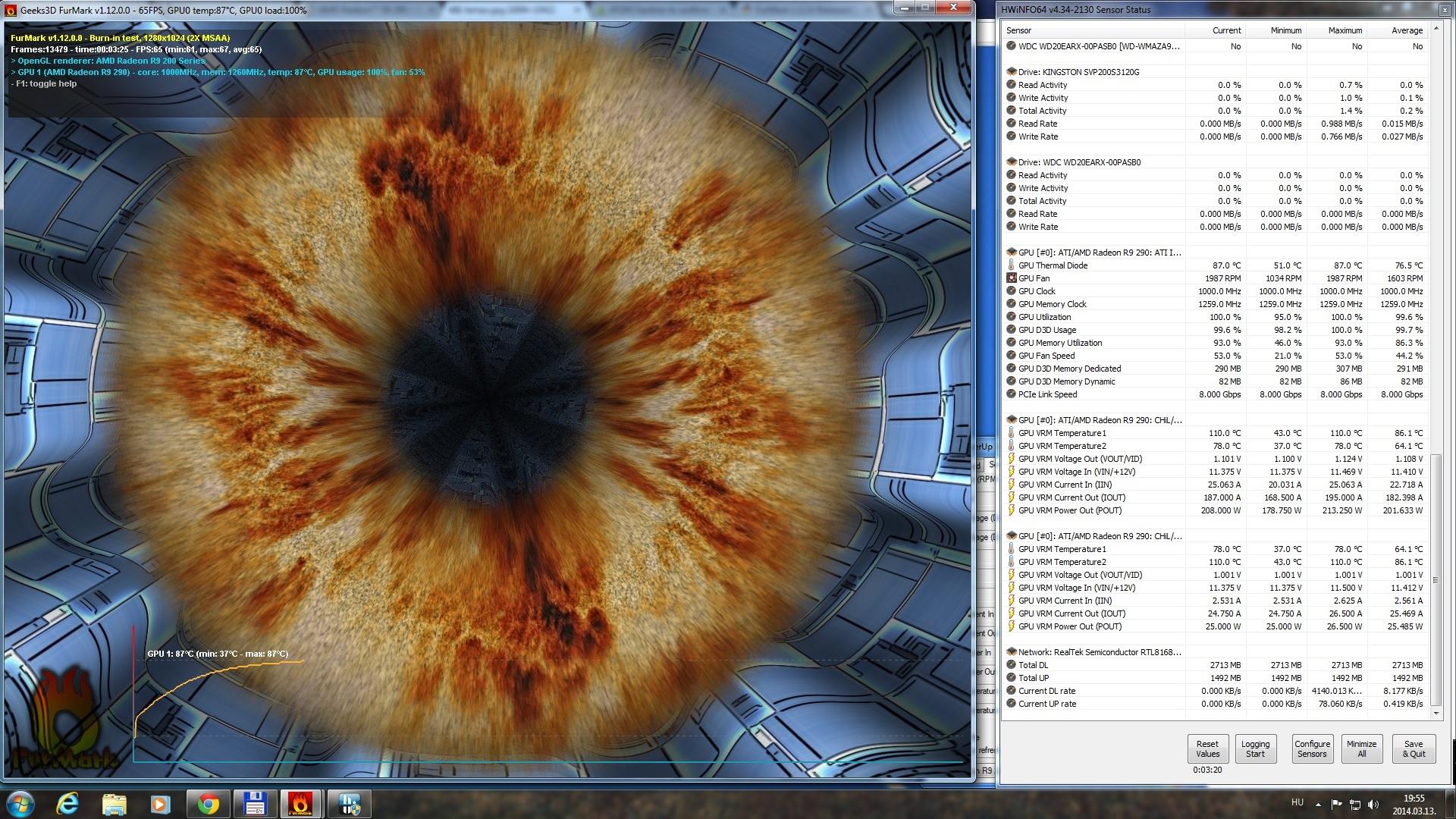1456x819 pixels.
Task: Click the Minimize All button
Action: pyautogui.click(x=1361, y=748)
